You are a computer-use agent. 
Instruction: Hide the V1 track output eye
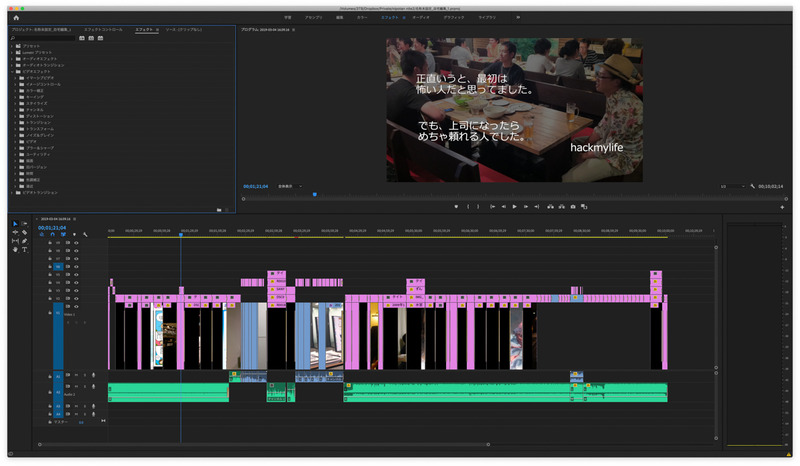tap(77, 306)
